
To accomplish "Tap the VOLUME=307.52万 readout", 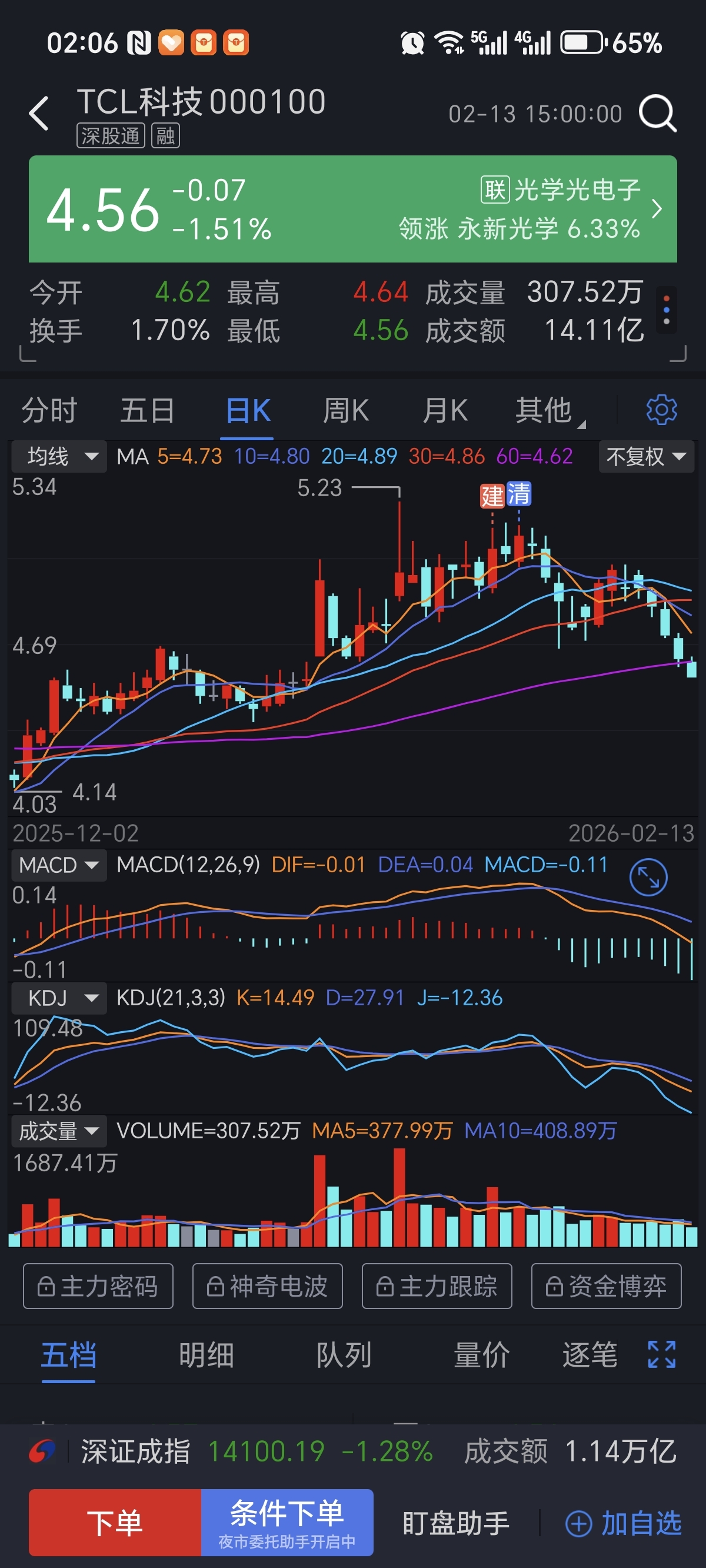I will tap(208, 1131).
